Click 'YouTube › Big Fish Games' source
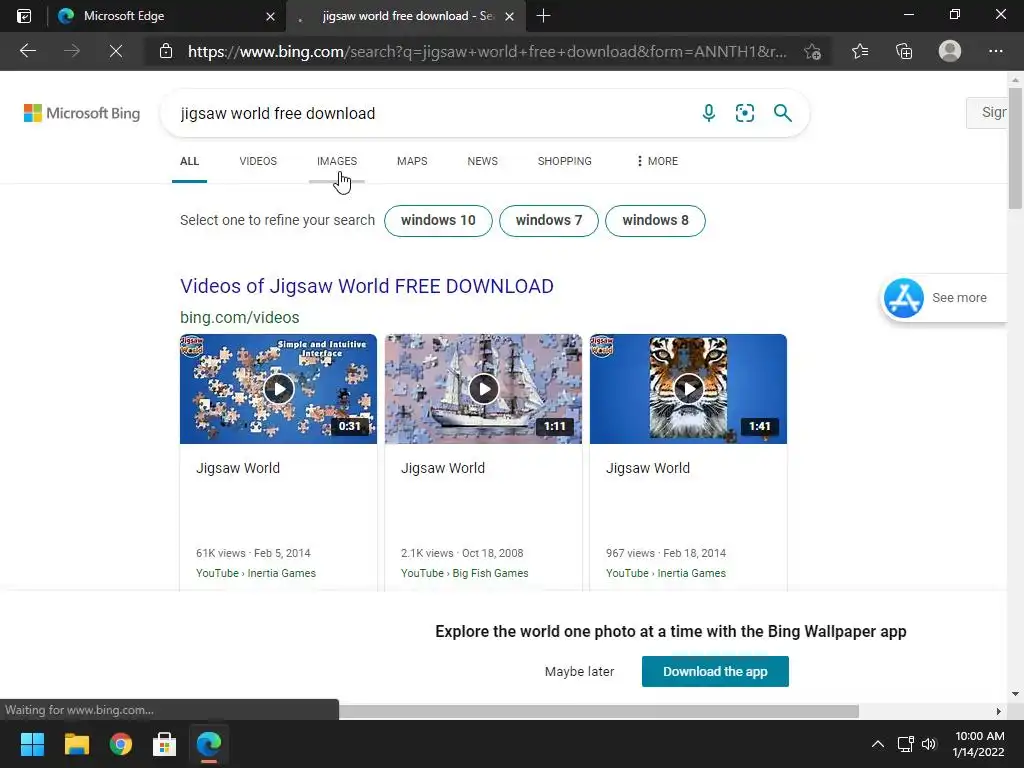 coord(464,573)
